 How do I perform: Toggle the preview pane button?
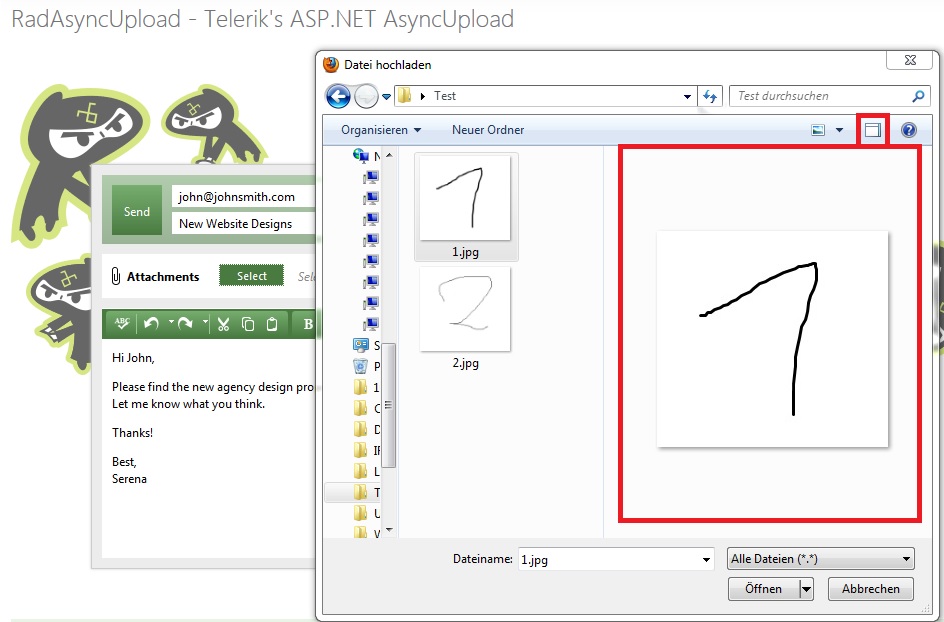coord(872,130)
